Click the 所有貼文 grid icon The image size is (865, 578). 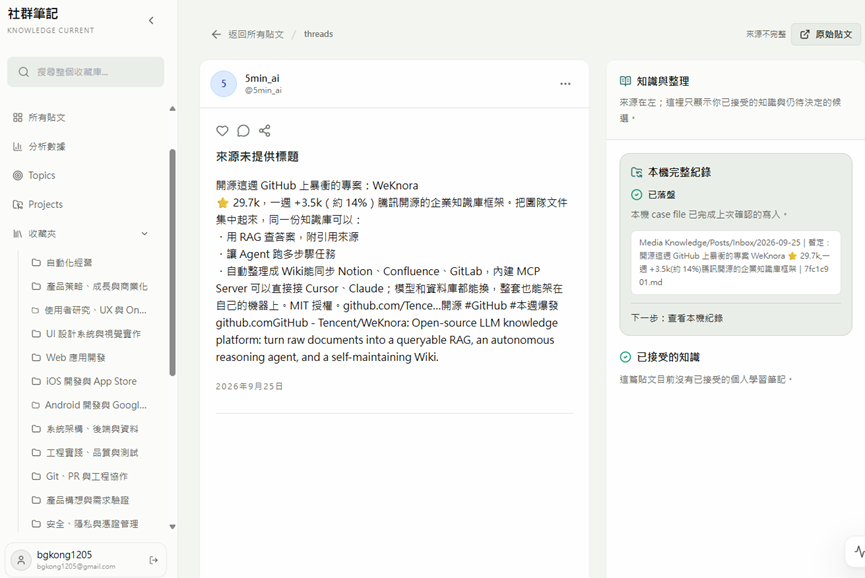coord(18,117)
